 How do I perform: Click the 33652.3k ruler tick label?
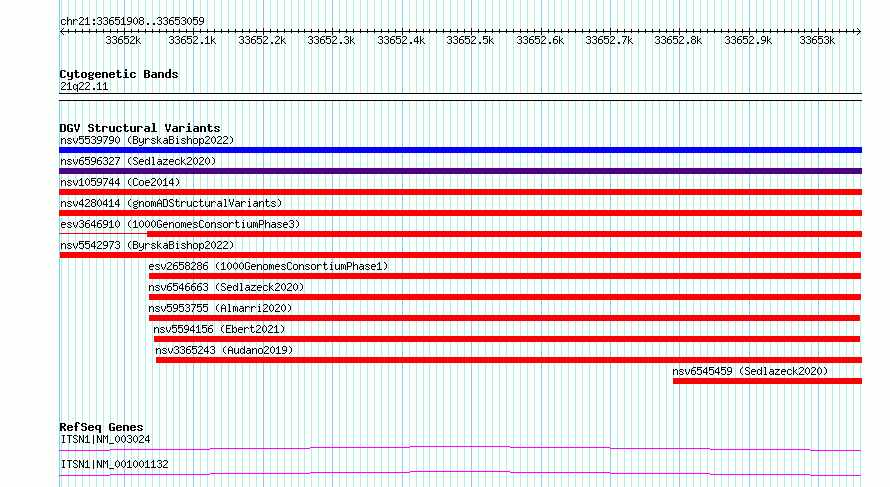[x=331, y=40]
